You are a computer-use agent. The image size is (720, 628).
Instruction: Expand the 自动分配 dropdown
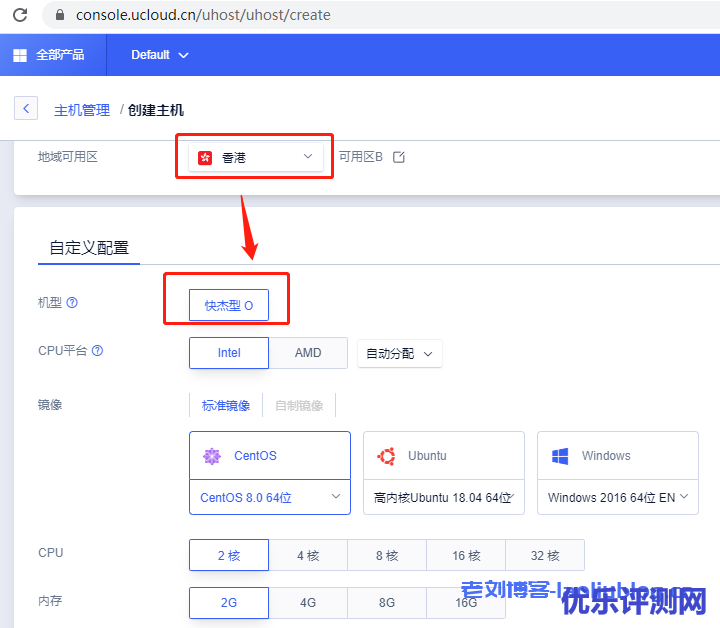coord(399,354)
